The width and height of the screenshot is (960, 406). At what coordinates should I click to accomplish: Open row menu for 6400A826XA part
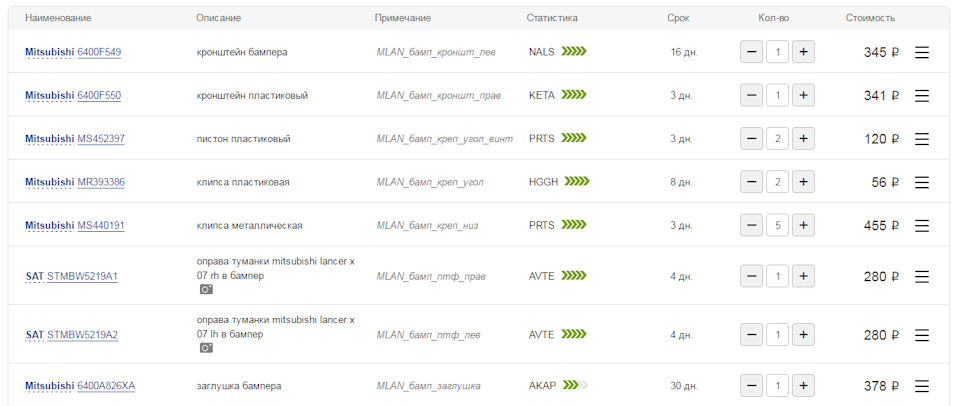point(921,386)
